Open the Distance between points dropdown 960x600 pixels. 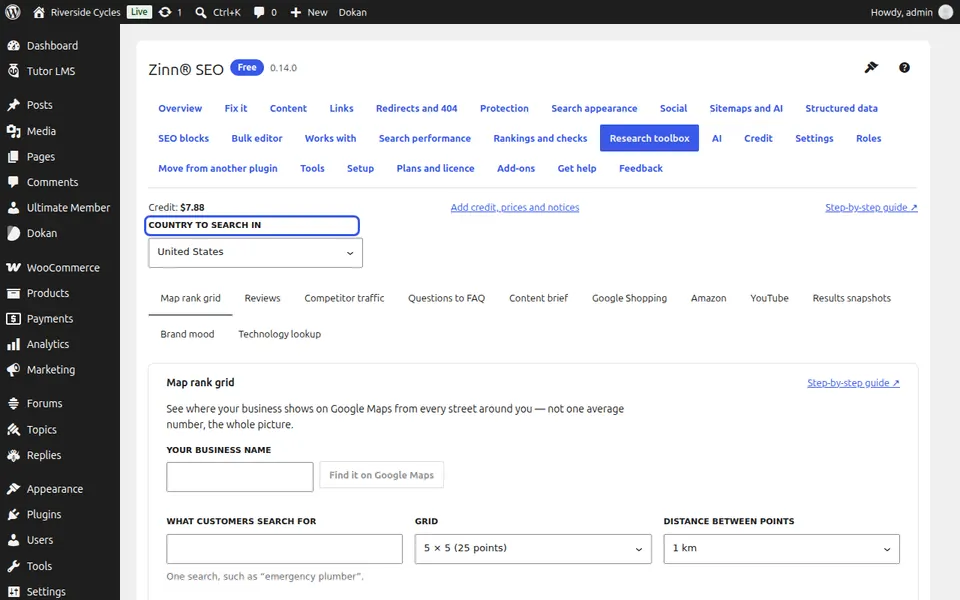click(x=781, y=549)
